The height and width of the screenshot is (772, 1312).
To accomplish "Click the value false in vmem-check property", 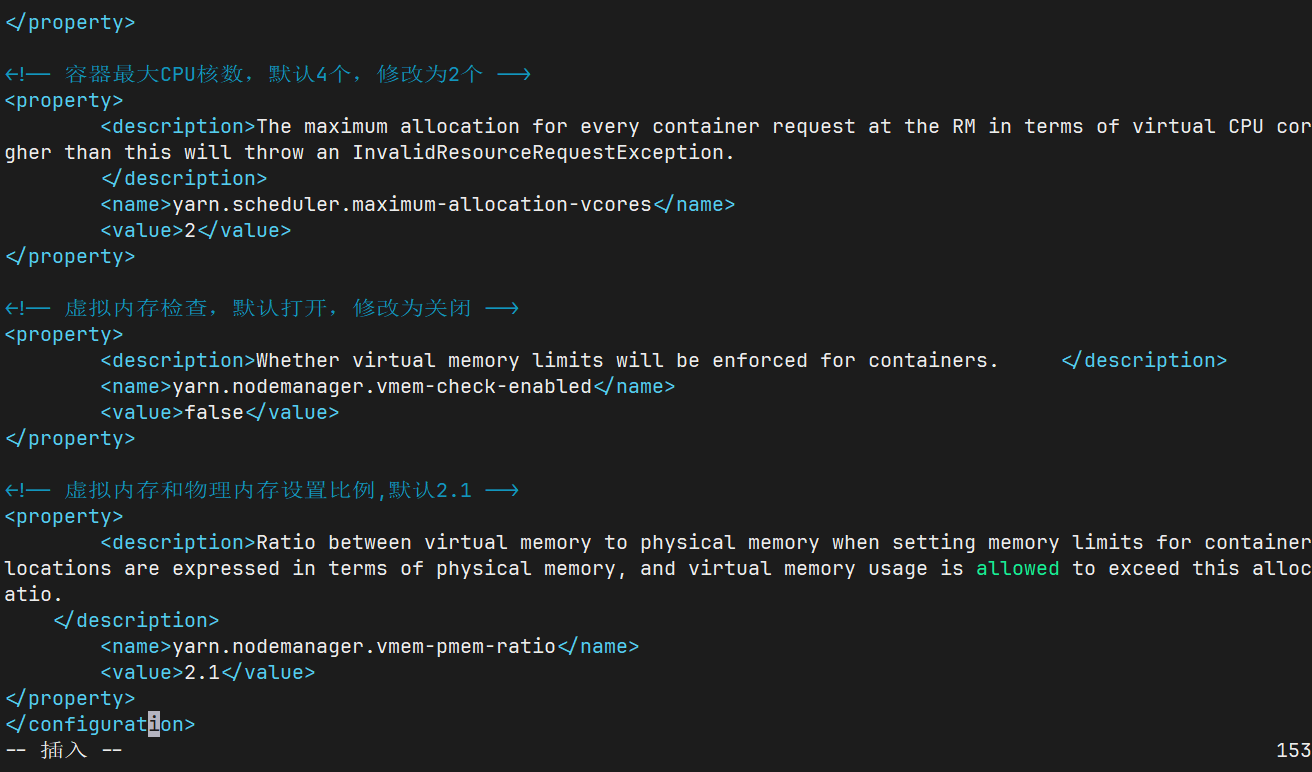I will (214, 412).
